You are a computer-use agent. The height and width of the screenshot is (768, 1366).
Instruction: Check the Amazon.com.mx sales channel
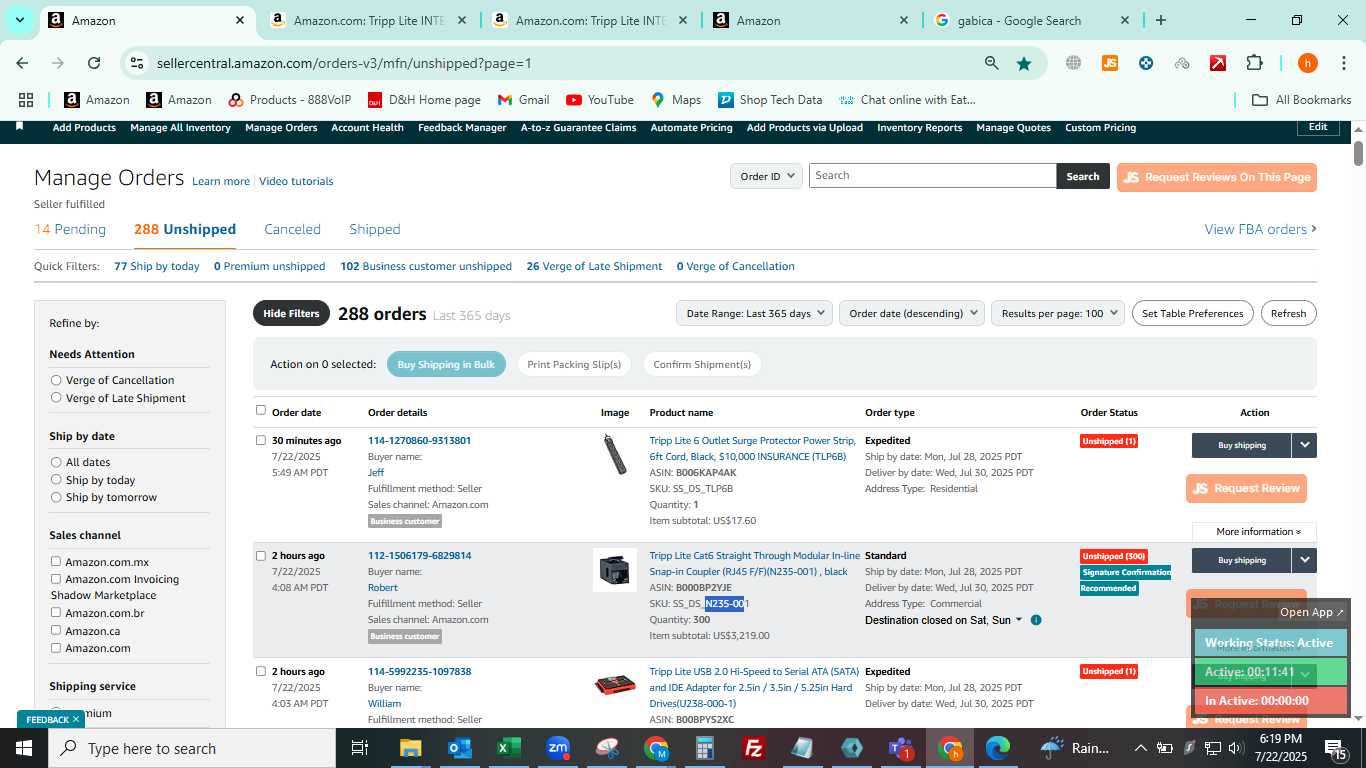[56, 562]
